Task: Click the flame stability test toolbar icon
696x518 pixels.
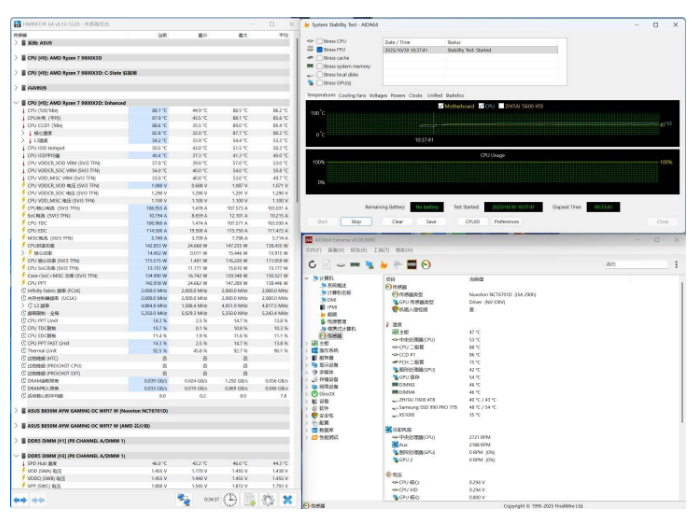Action: [384, 263]
